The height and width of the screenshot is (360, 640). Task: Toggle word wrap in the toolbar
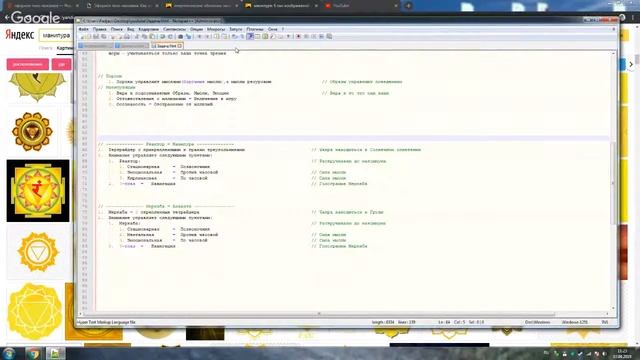point(235,37)
